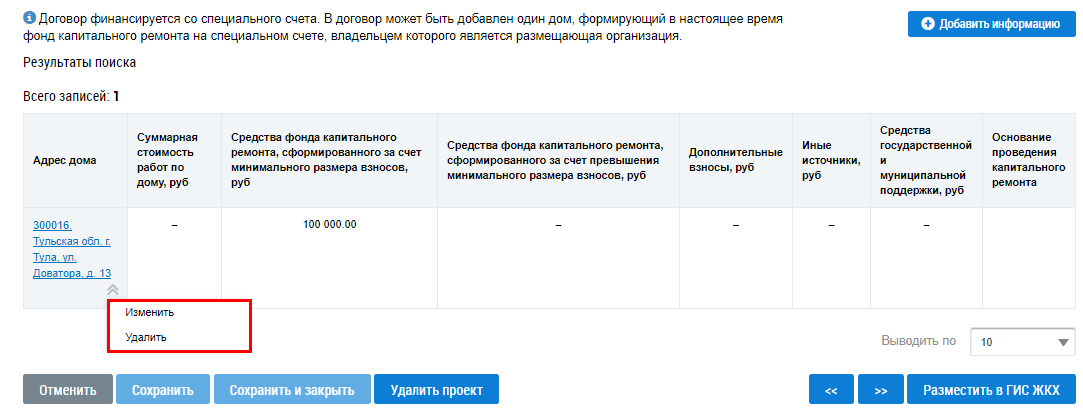This screenshot has width=1083, height=419.
Task: Click the Добавить информацию button
Action: pos(992,24)
